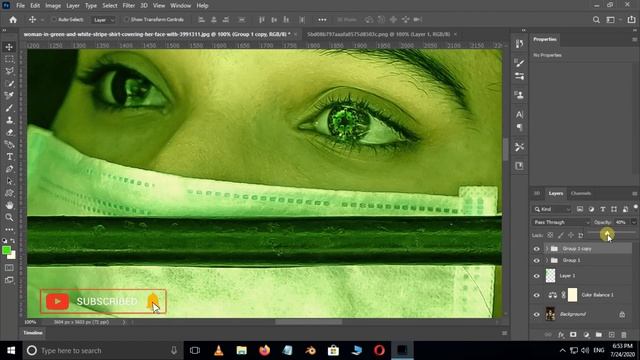Open the Kind filter dropdown
Image resolution: width=640 pixels, height=360 pixels.
552,209
